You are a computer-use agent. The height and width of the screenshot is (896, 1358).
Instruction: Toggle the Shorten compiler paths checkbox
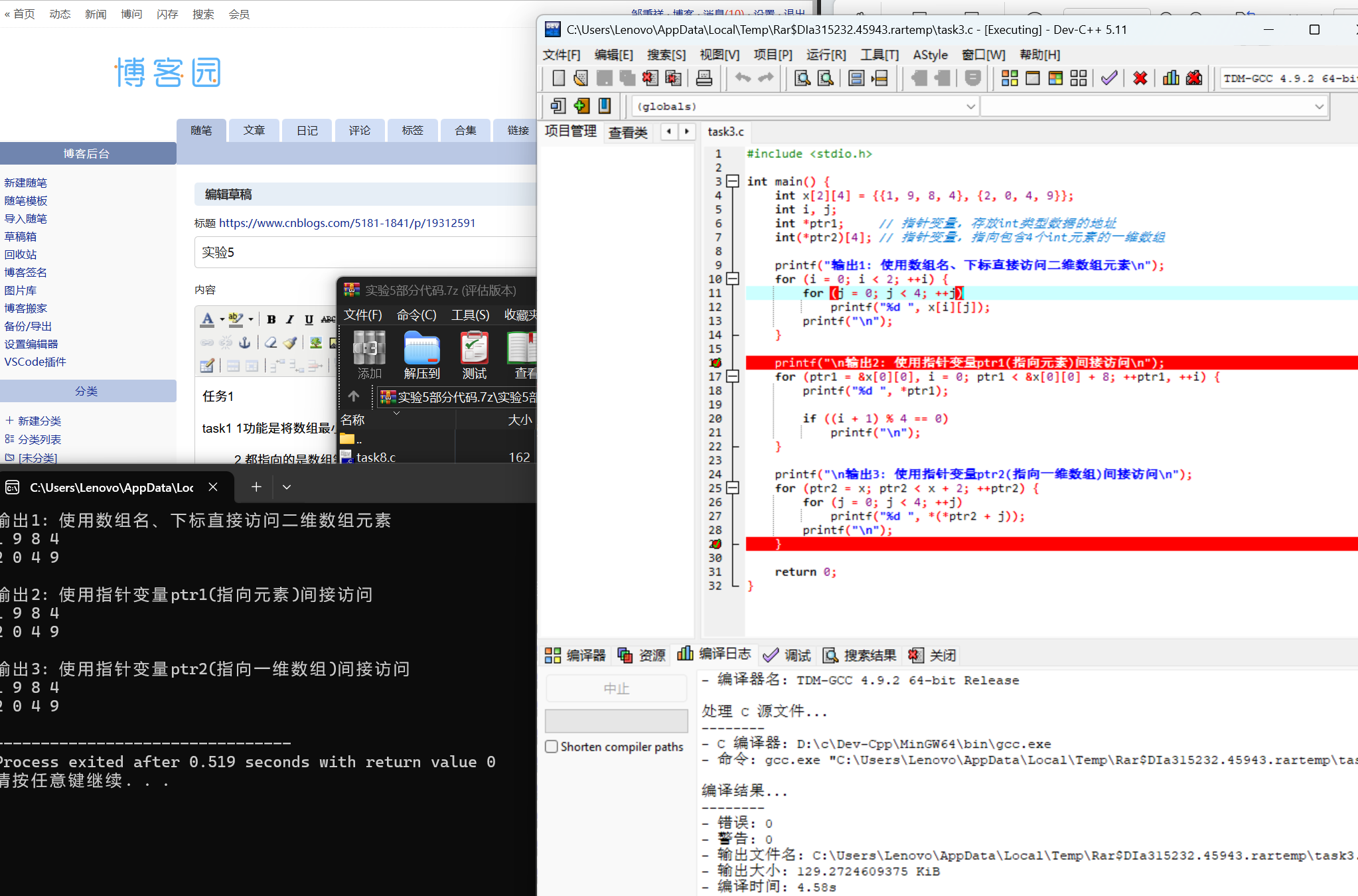click(552, 747)
